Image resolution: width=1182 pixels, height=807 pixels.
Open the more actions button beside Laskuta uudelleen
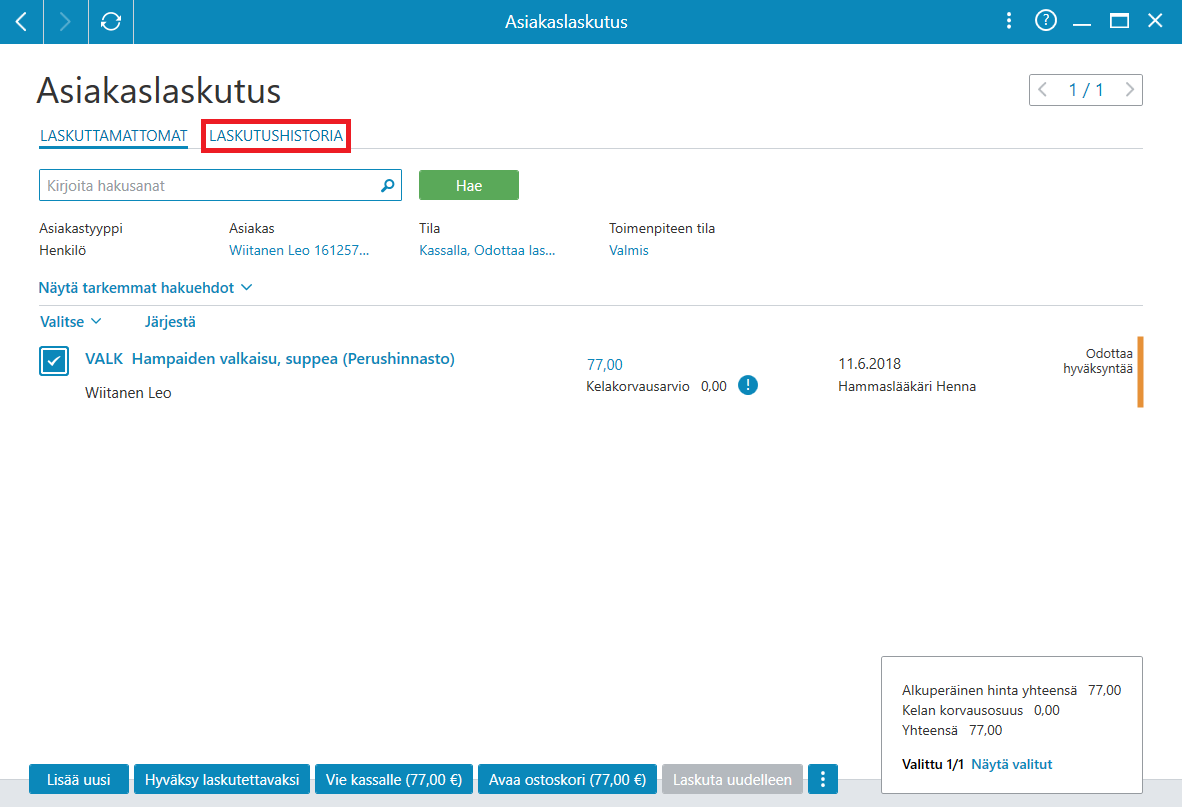click(x=822, y=779)
